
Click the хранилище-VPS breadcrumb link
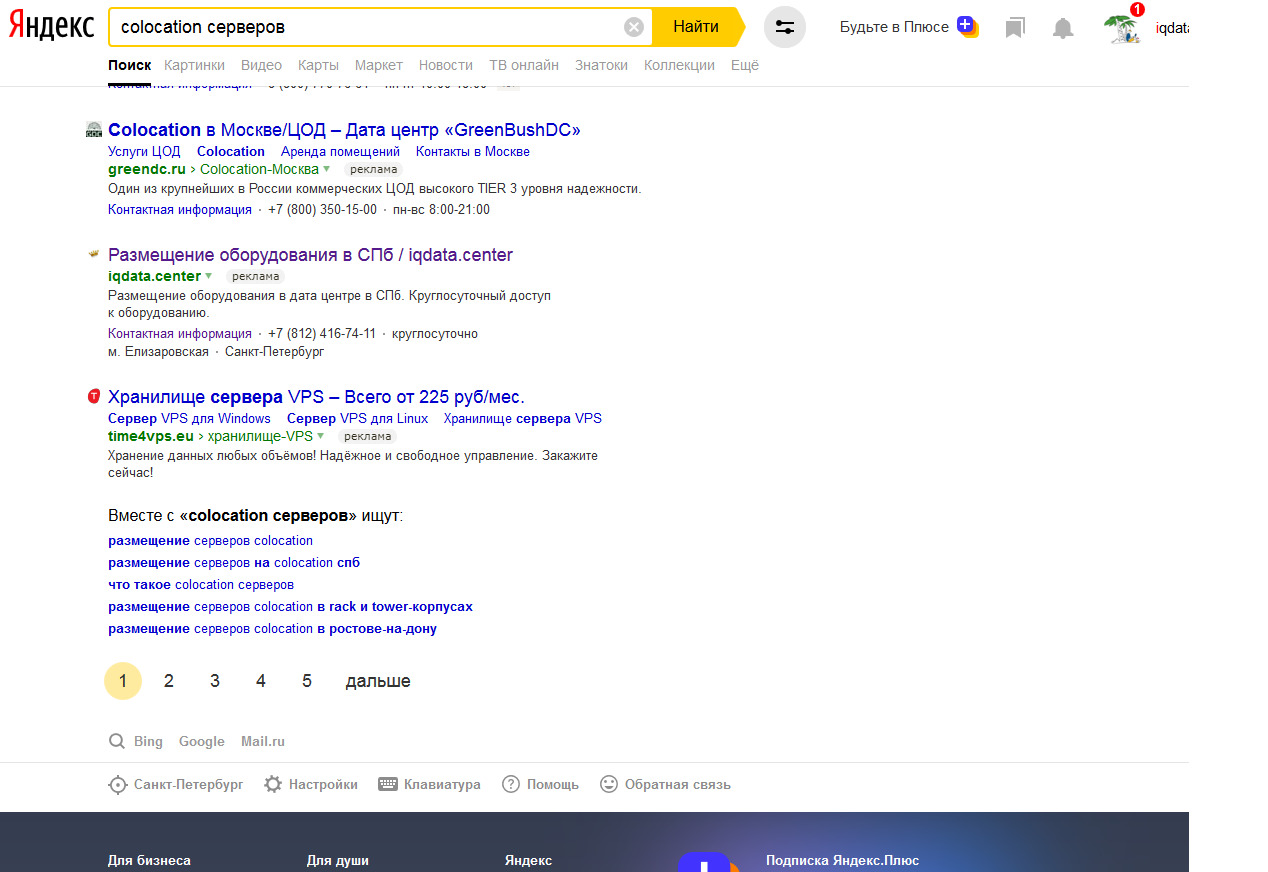click(x=260, y=437)
